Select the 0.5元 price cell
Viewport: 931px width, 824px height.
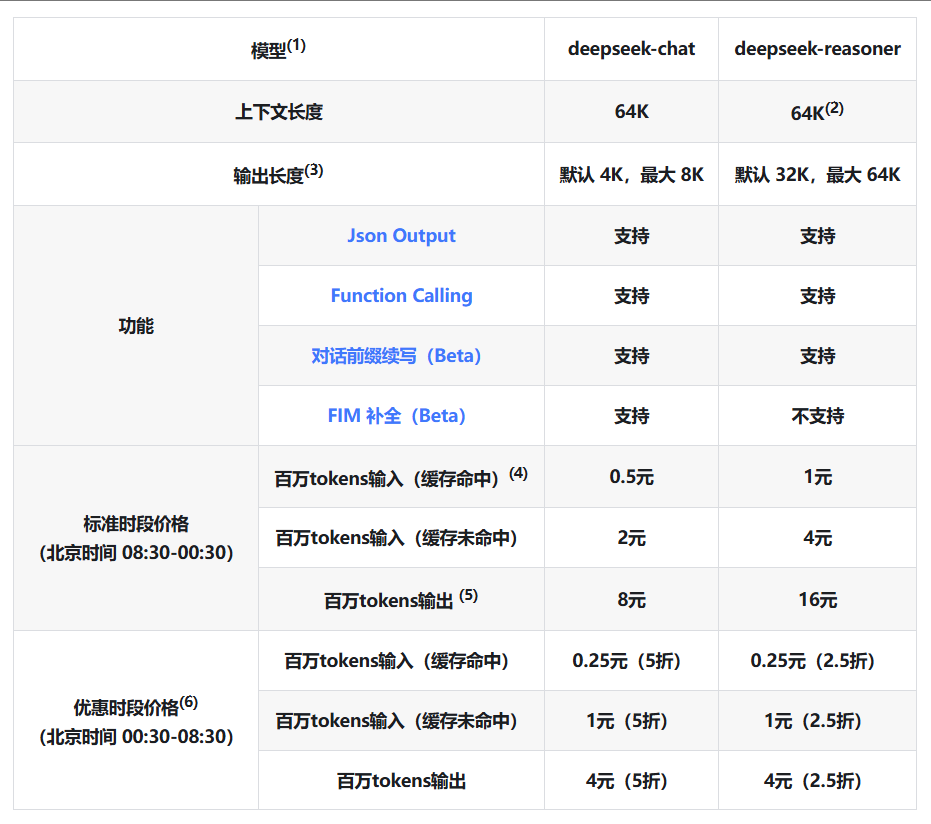point(631,477)
